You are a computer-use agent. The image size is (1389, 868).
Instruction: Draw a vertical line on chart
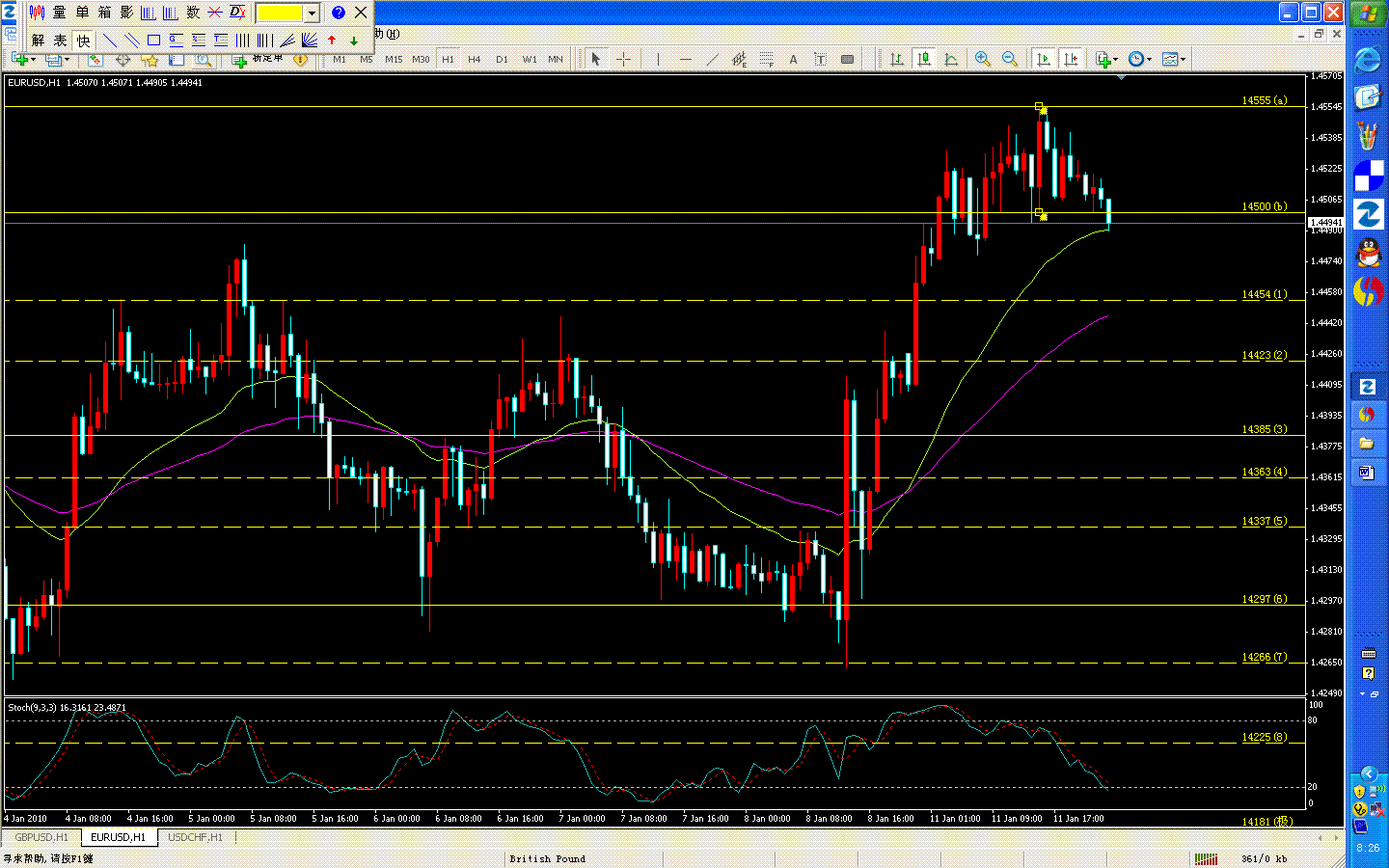[658, 59]
